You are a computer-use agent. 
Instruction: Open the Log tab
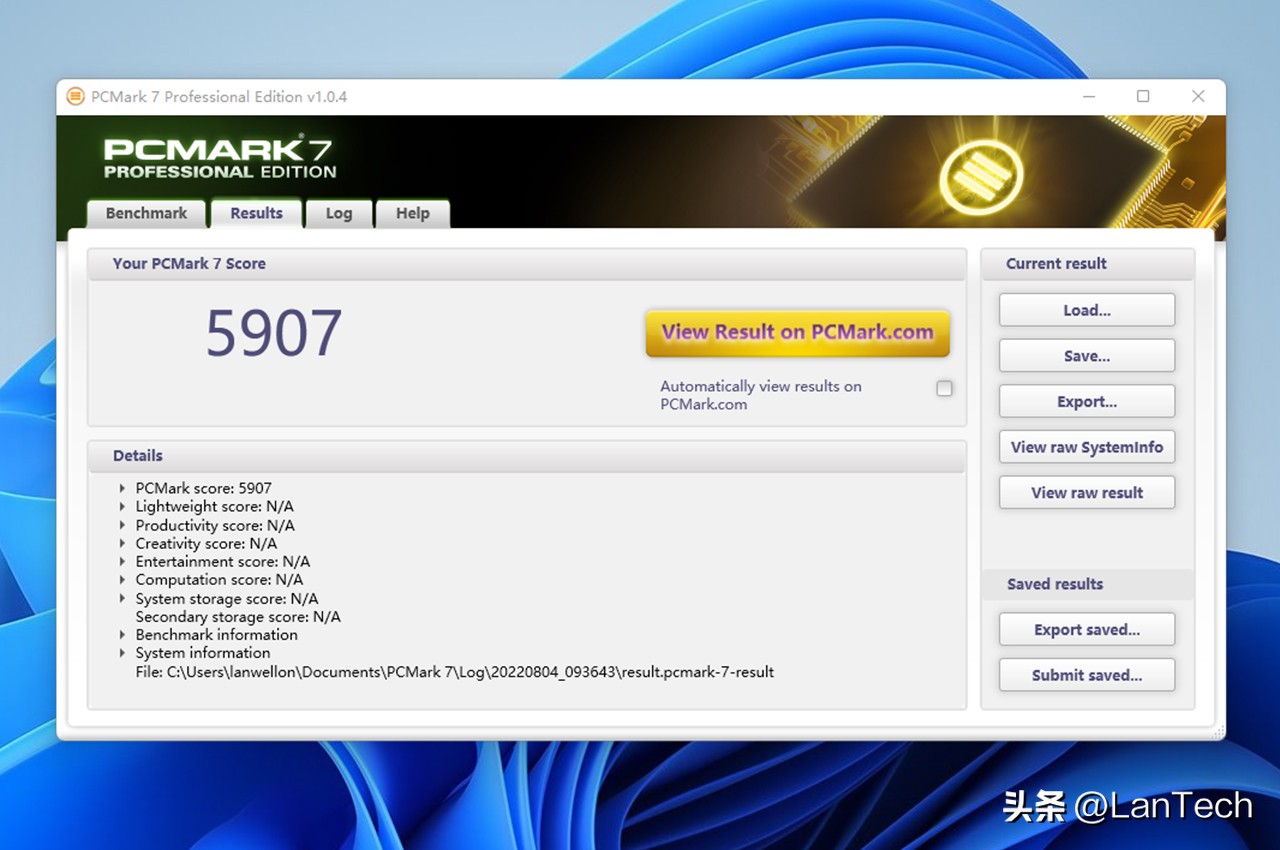338,214
